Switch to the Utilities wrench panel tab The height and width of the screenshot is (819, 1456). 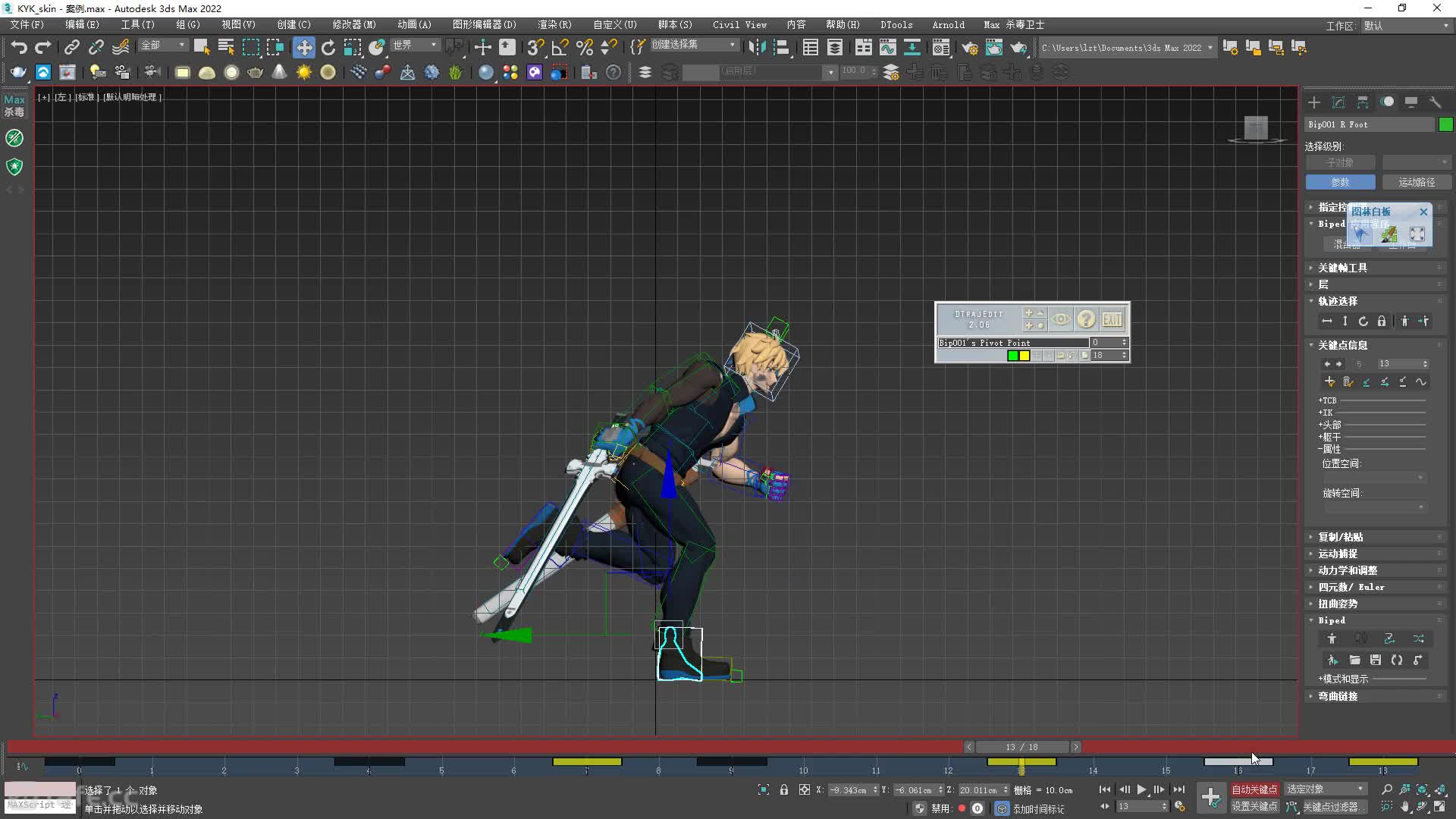pos(1436,102)
